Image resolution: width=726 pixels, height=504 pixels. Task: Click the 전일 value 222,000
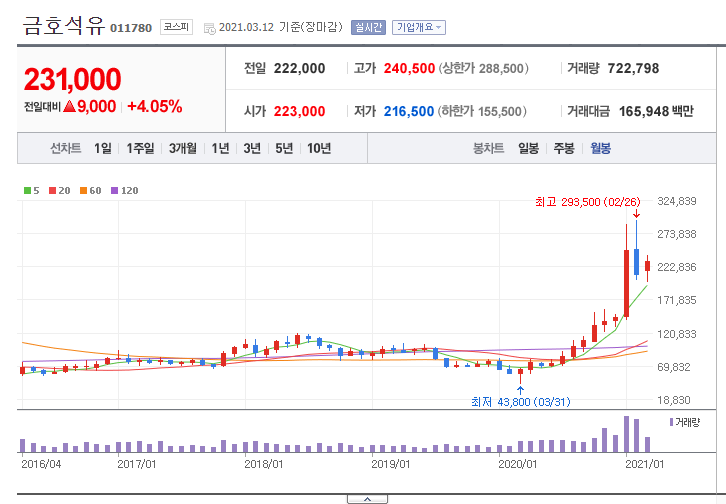click(x=299, y=68)
